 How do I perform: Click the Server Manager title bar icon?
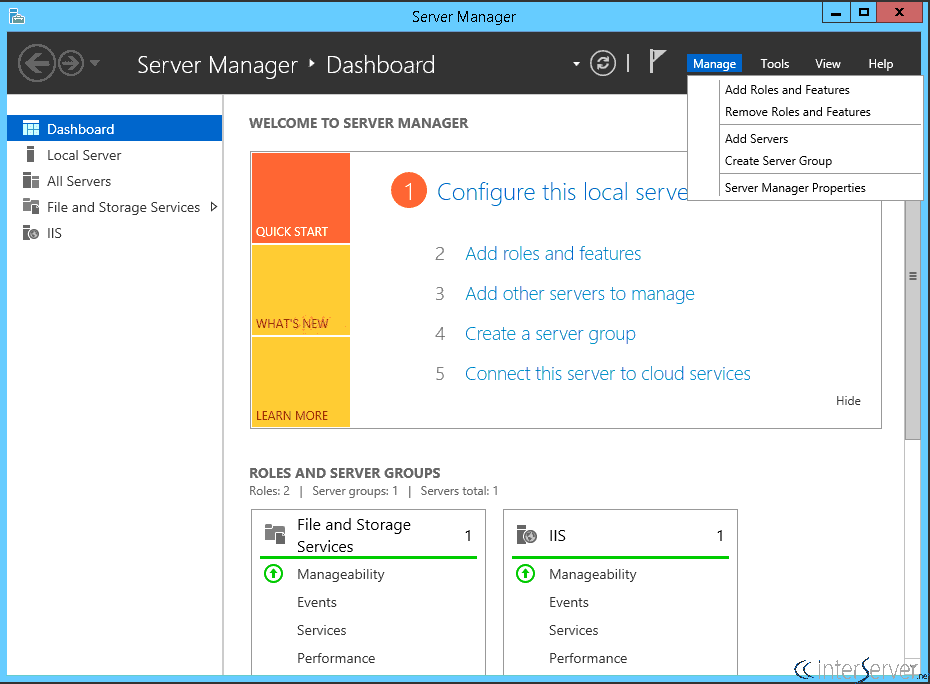(x=17, y=16)
